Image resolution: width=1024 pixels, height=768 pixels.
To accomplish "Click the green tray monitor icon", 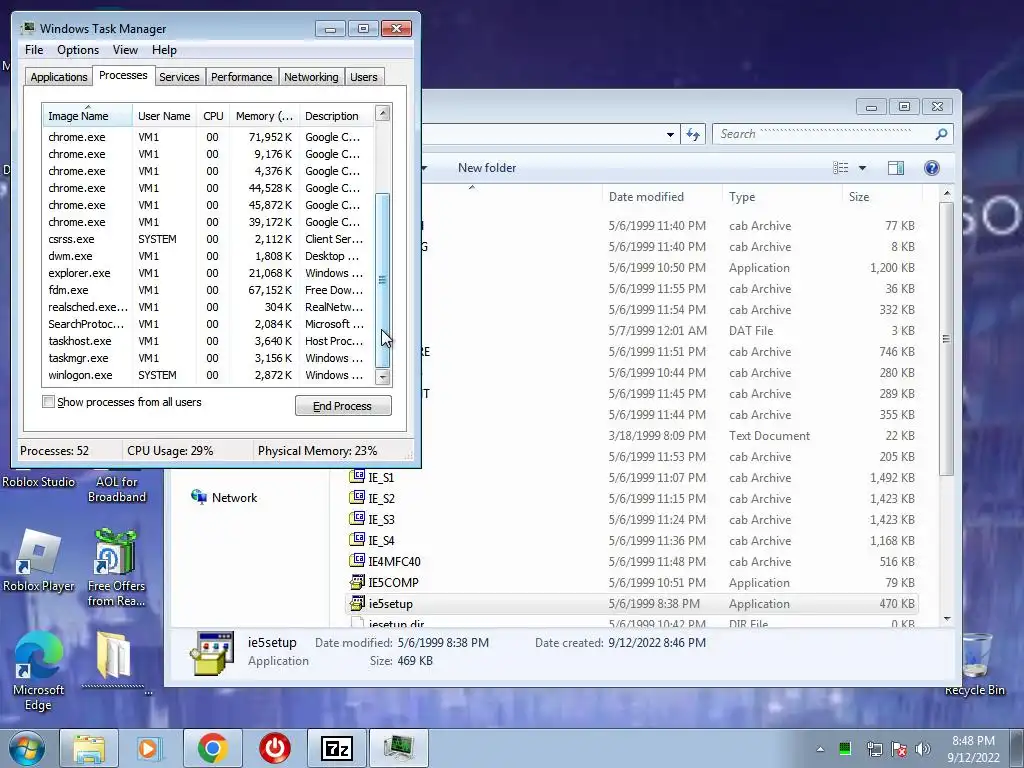I will tap(845, 749).
